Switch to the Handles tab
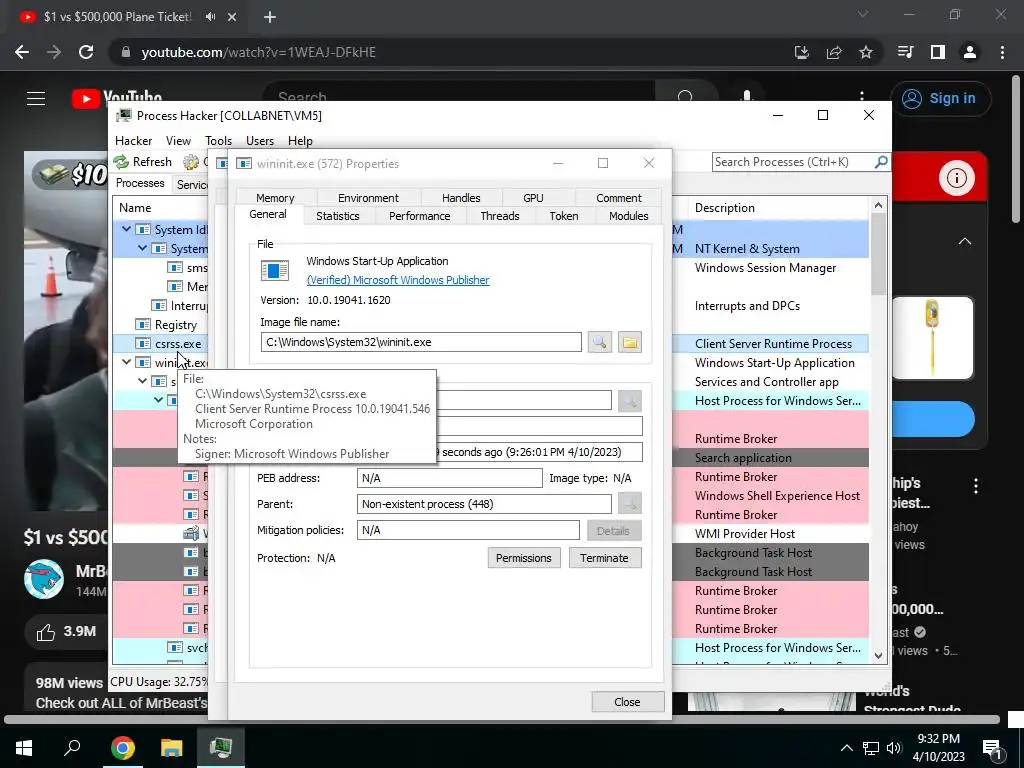Screen dimensions: 1024x768 (x=461, y=198)
